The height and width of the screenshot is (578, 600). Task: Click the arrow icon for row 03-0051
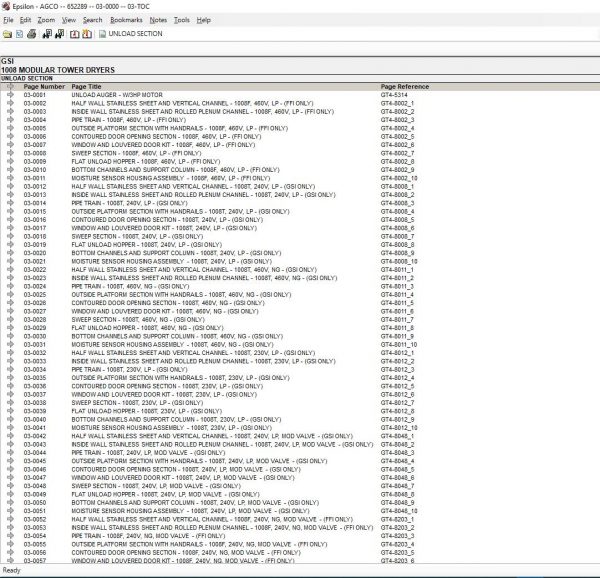[10, 511]
